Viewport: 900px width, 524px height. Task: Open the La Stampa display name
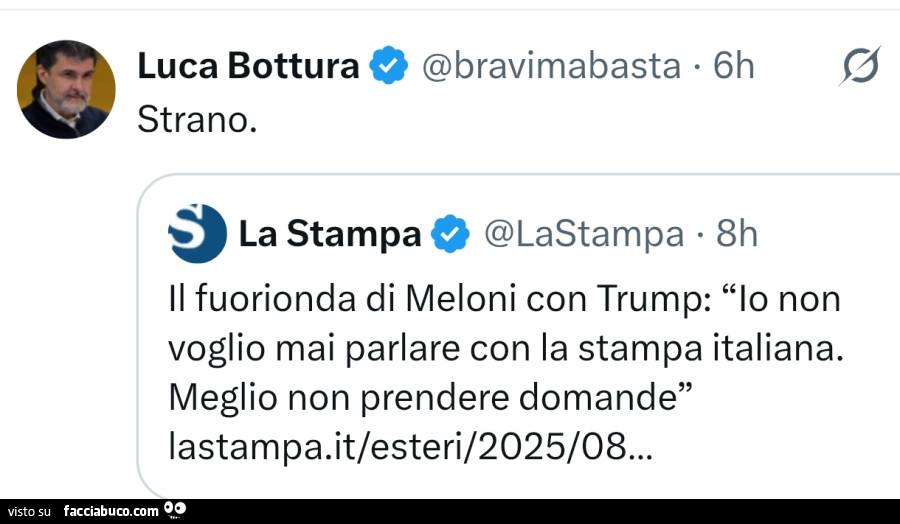tap(329, 234)
